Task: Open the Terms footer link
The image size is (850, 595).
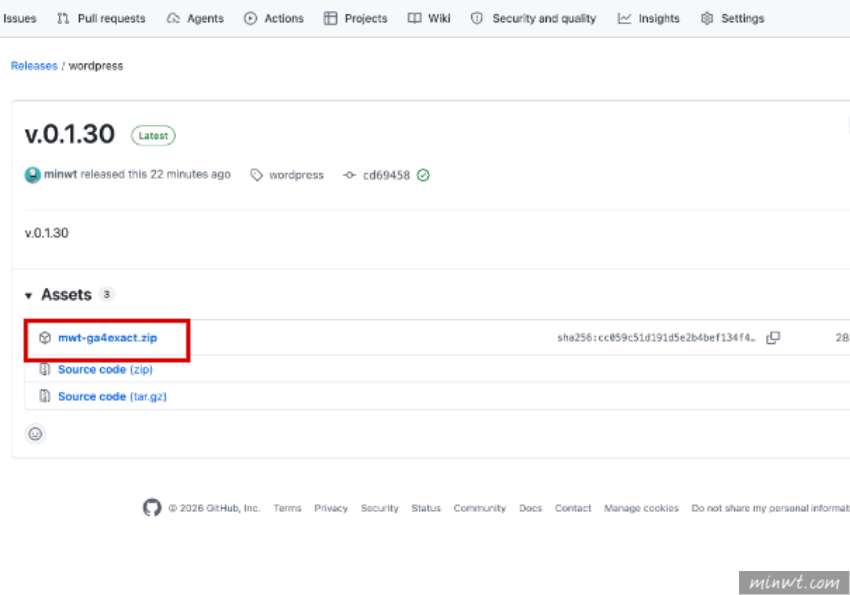Action: click(287, 508)
